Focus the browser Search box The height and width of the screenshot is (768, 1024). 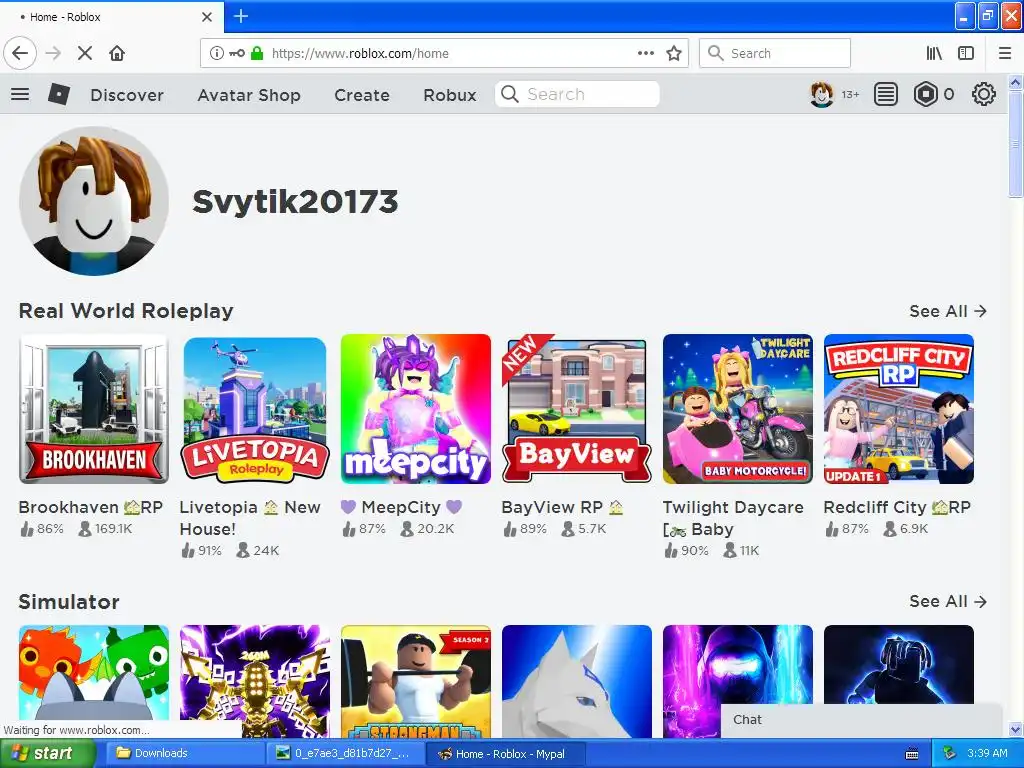coord(775,53)
